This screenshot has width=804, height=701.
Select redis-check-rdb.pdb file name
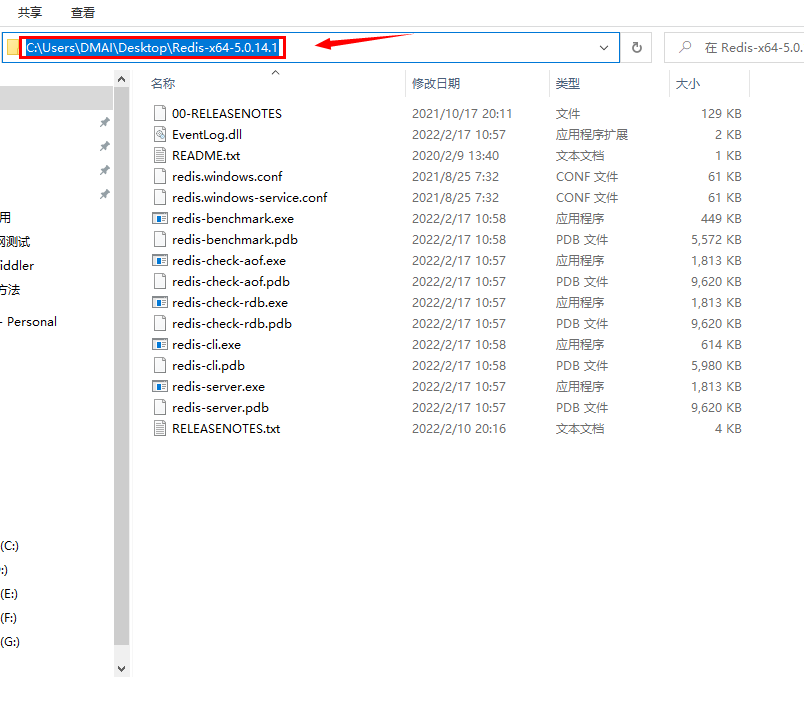[232, 324]
